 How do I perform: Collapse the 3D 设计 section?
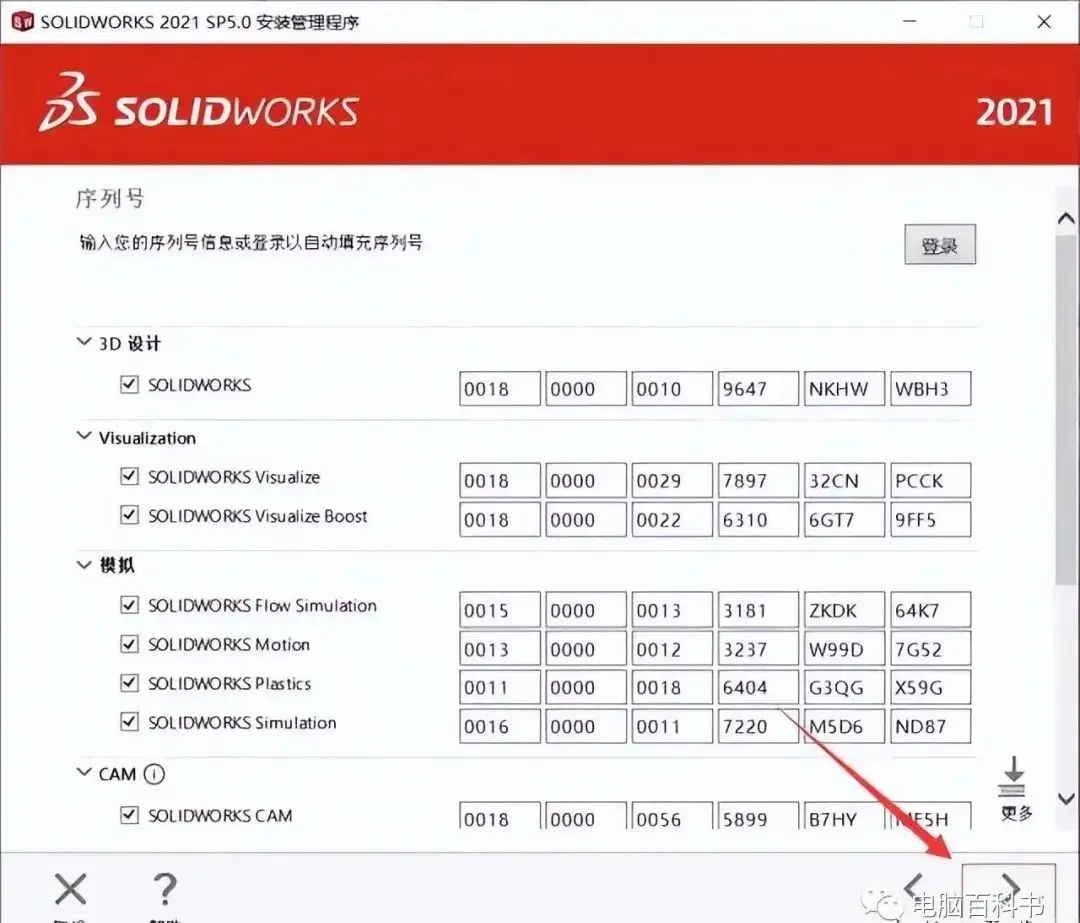[83, 343]
